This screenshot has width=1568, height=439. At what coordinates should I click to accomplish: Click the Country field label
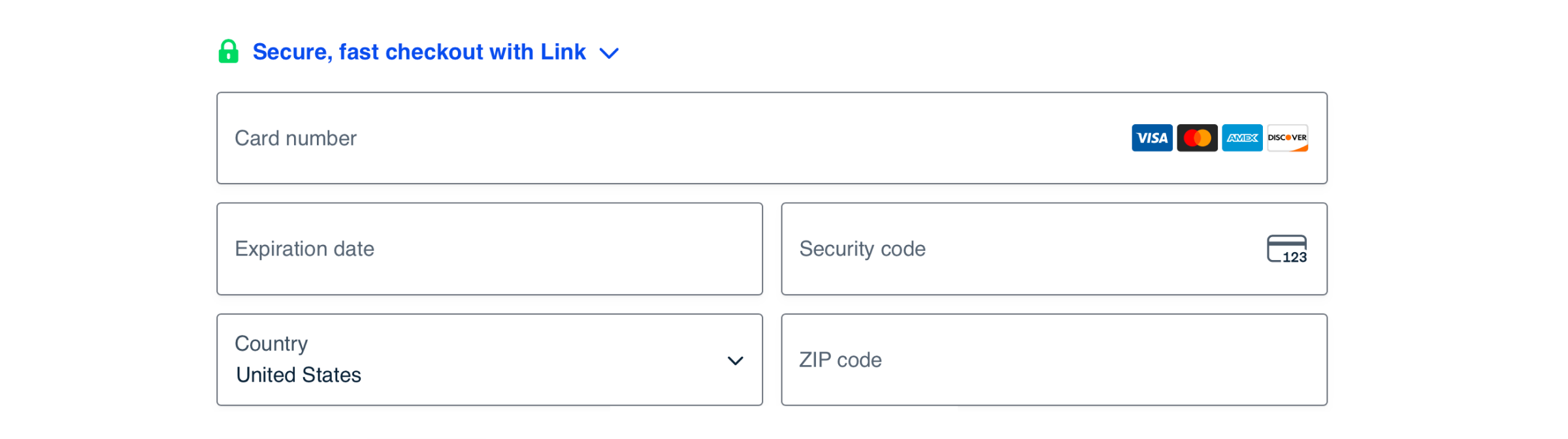pos(272,343)
